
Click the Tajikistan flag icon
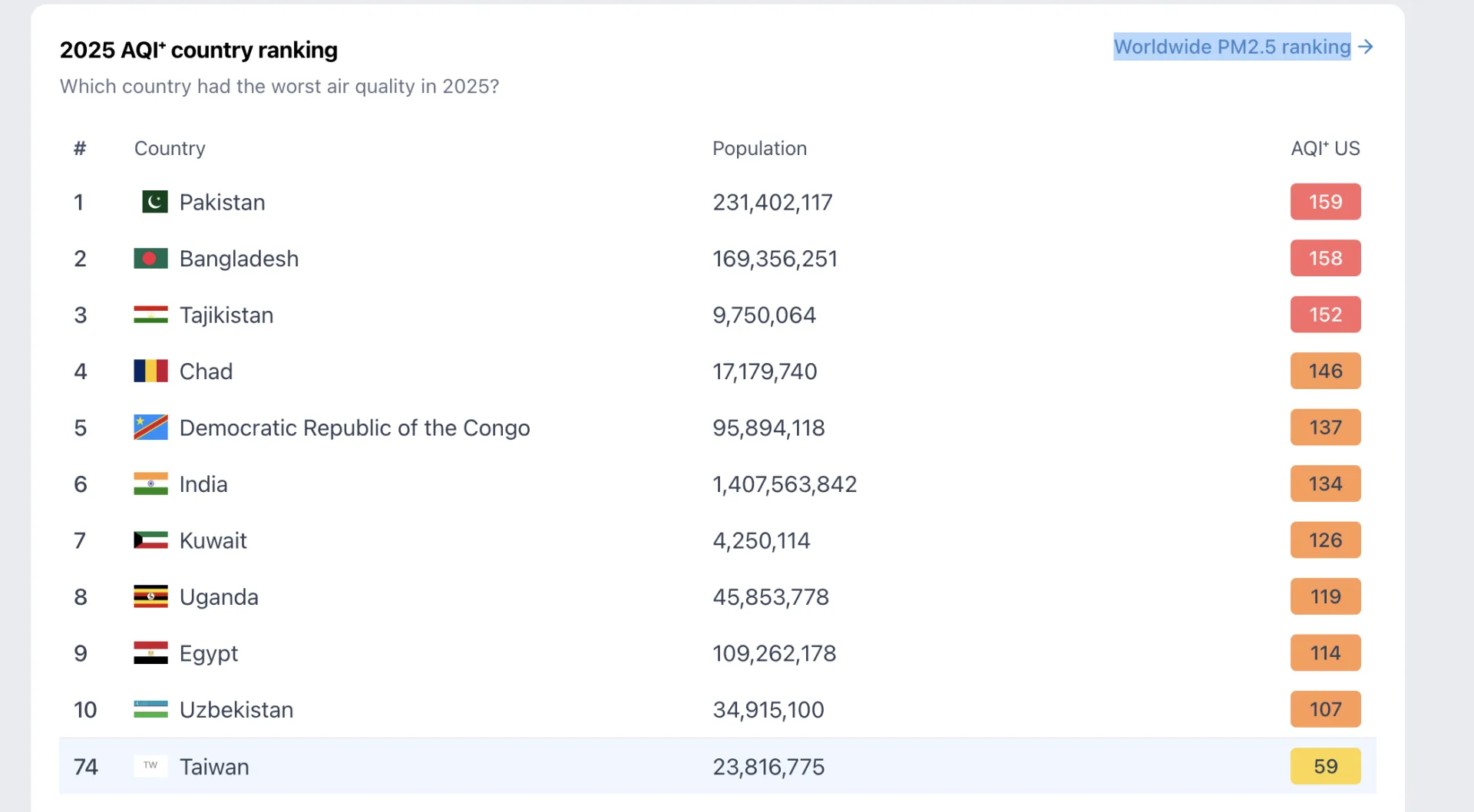(x=150, y=315)
